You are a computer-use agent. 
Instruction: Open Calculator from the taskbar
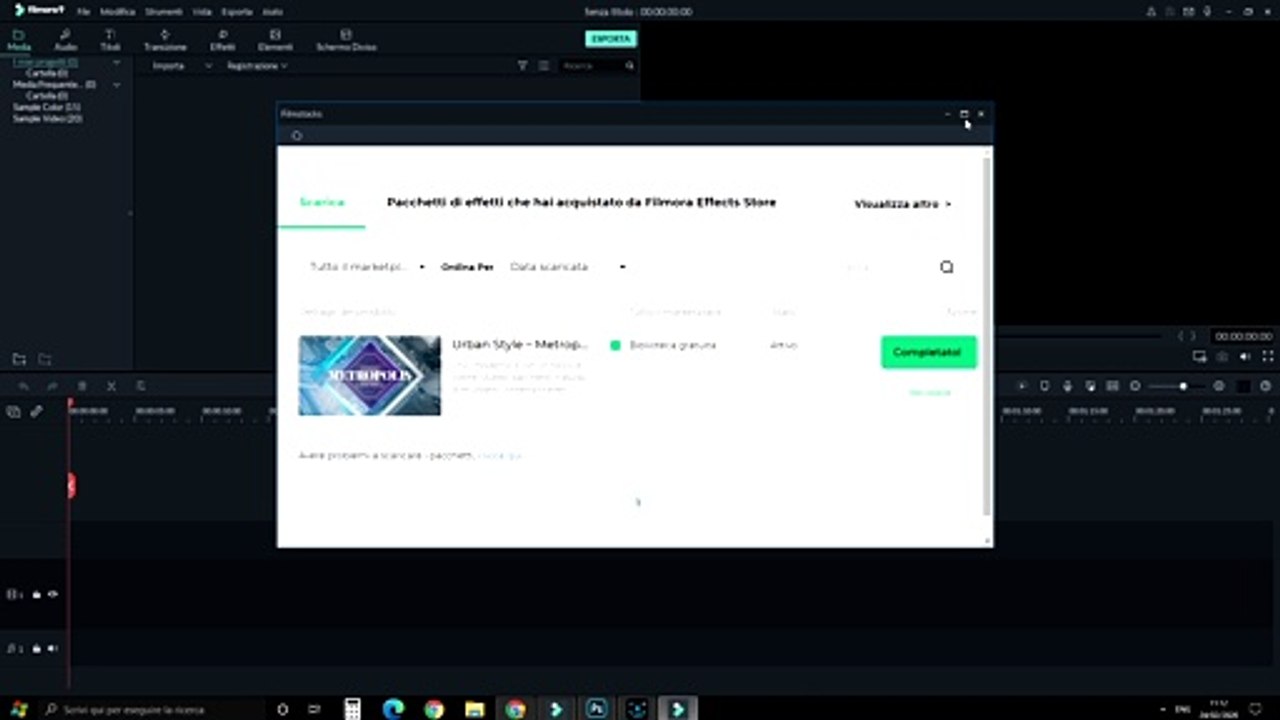[352, 709]
